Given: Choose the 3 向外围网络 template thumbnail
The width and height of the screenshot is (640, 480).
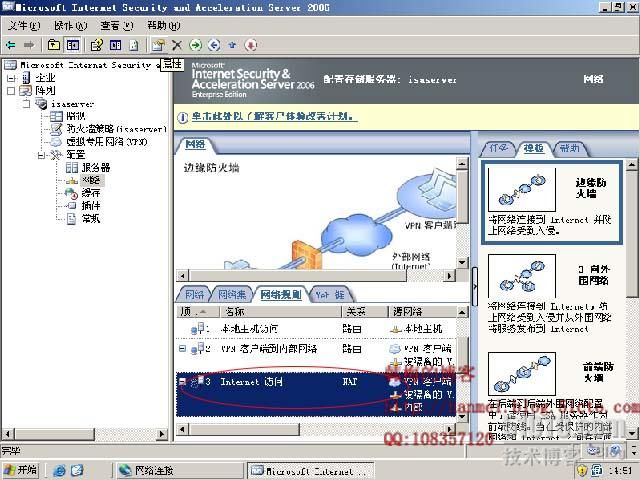Looking at the screenshot, I should point(522,276).
